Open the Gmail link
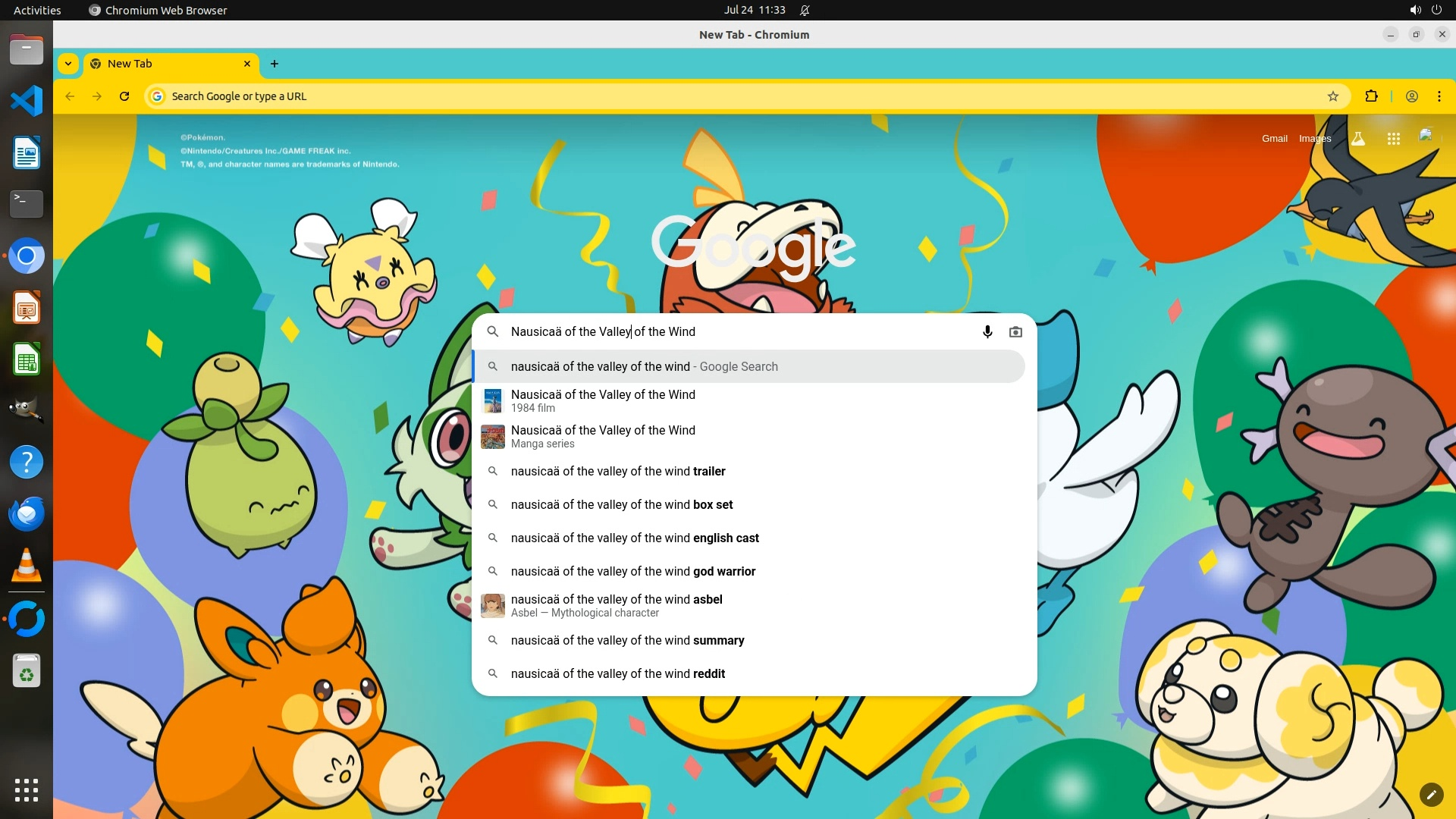 (1274, 139)
